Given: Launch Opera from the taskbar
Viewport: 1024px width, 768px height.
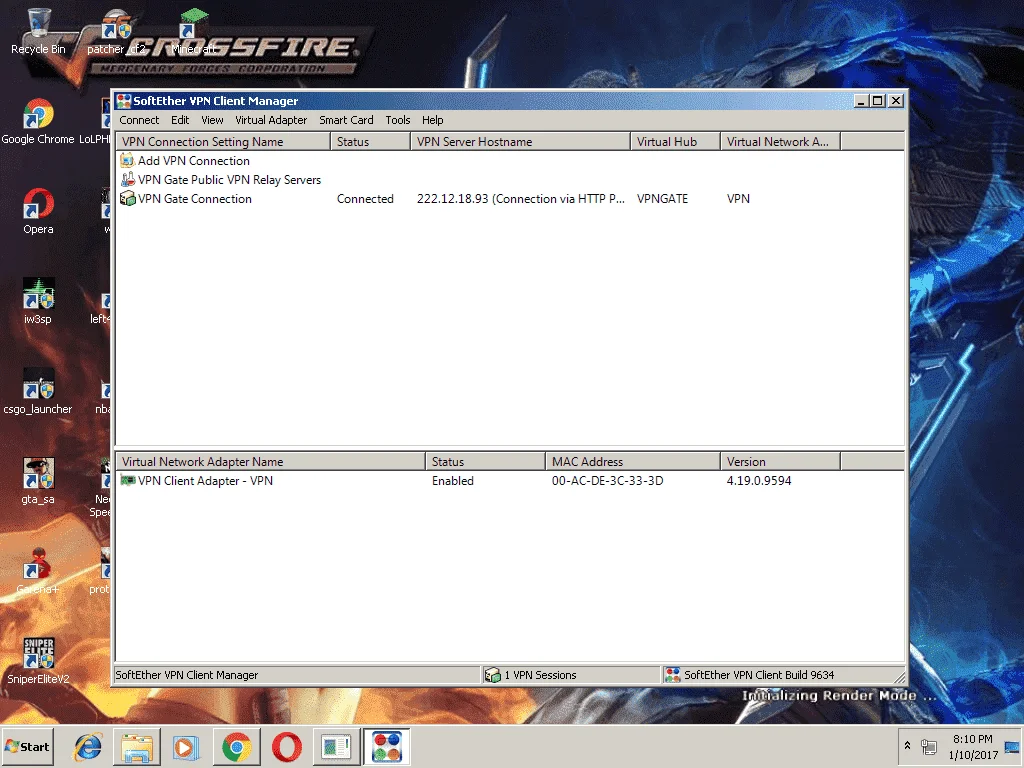Looking at the screenshot, I should click(x=286, y=746).
